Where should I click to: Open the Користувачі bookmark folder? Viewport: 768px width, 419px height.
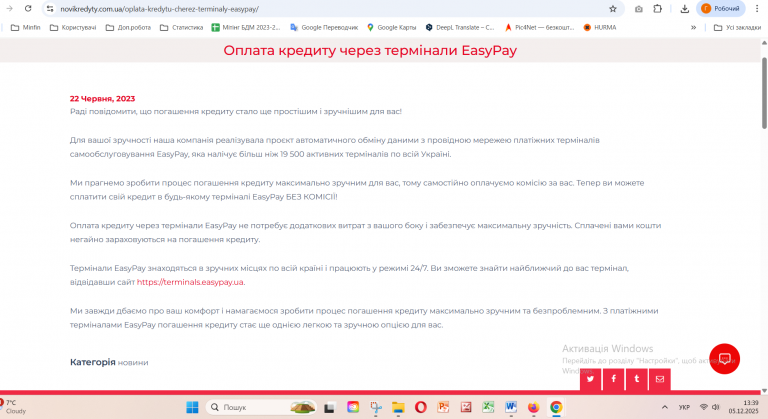pos(73,27)
